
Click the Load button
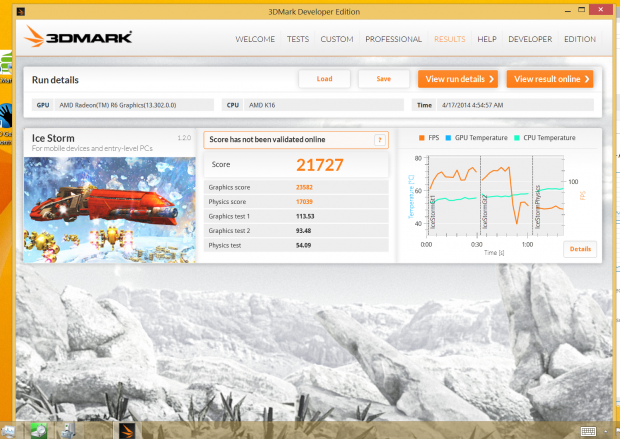324,79
